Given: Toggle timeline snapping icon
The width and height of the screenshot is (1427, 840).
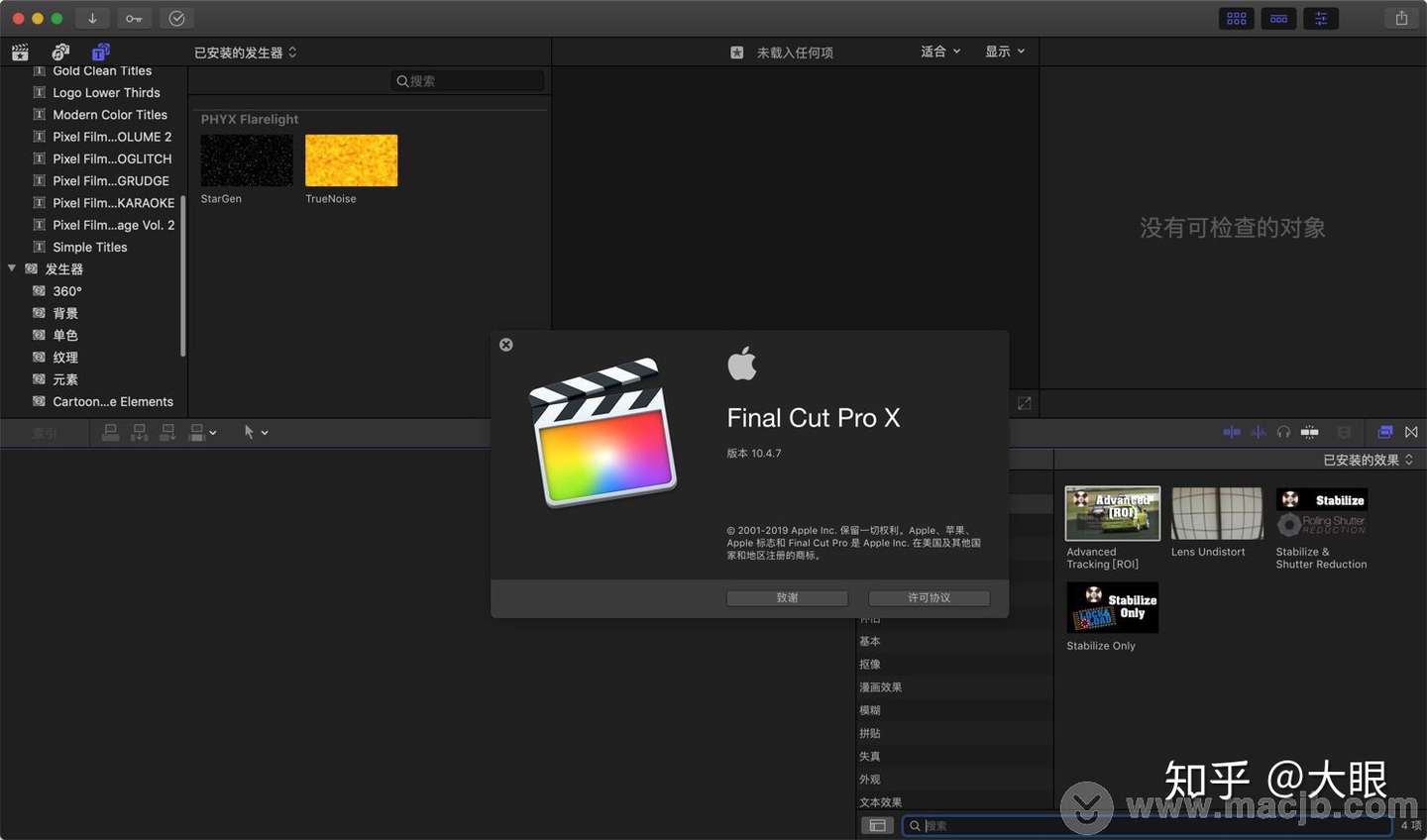Looking at the screenshot, I should click(1310, 432).
